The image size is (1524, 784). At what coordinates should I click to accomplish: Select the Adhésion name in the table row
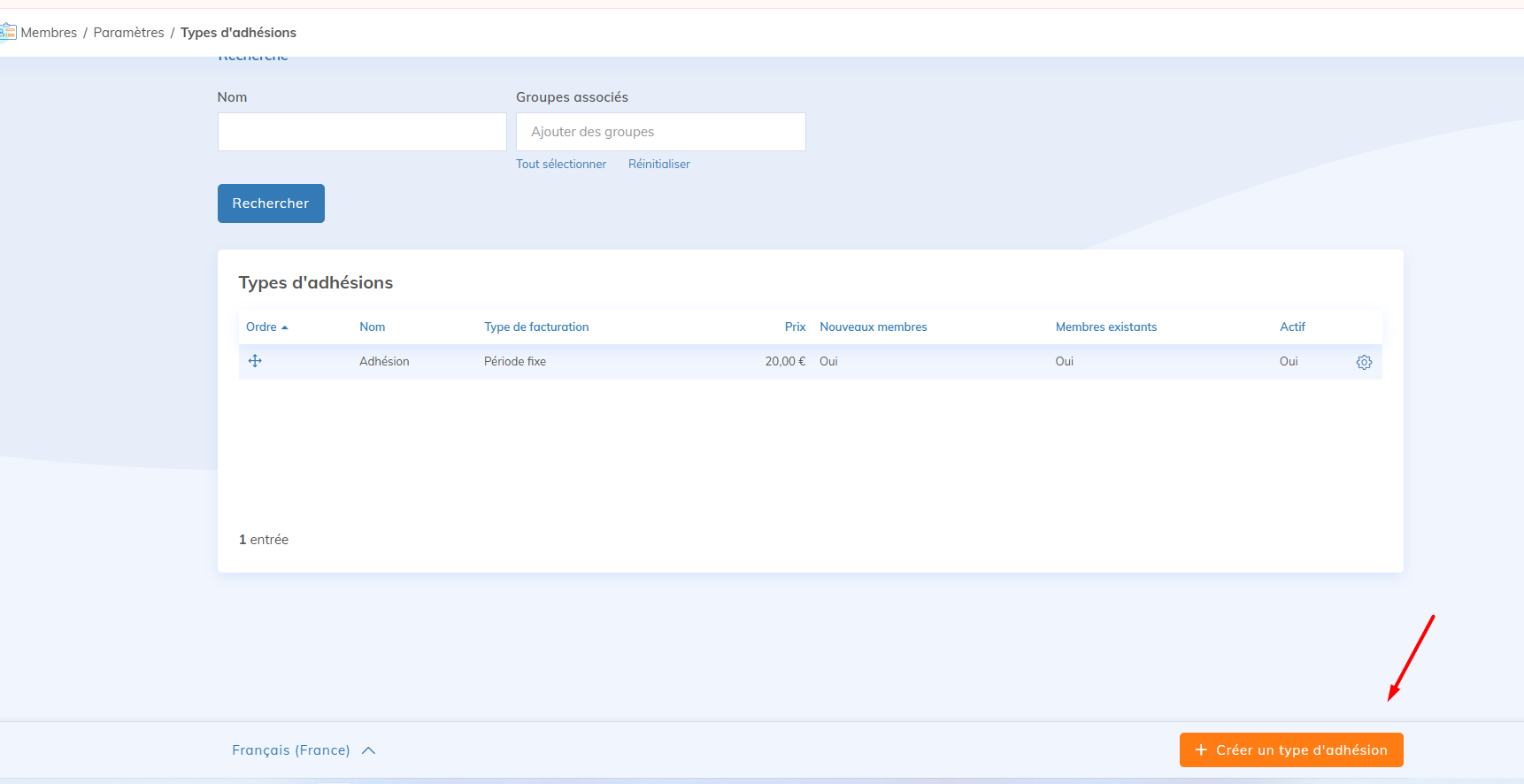[x=384, y=362]
